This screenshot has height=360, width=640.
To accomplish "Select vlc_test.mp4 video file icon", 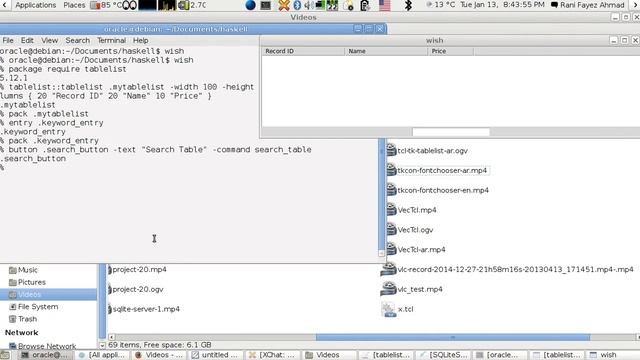I will point(388,289).
